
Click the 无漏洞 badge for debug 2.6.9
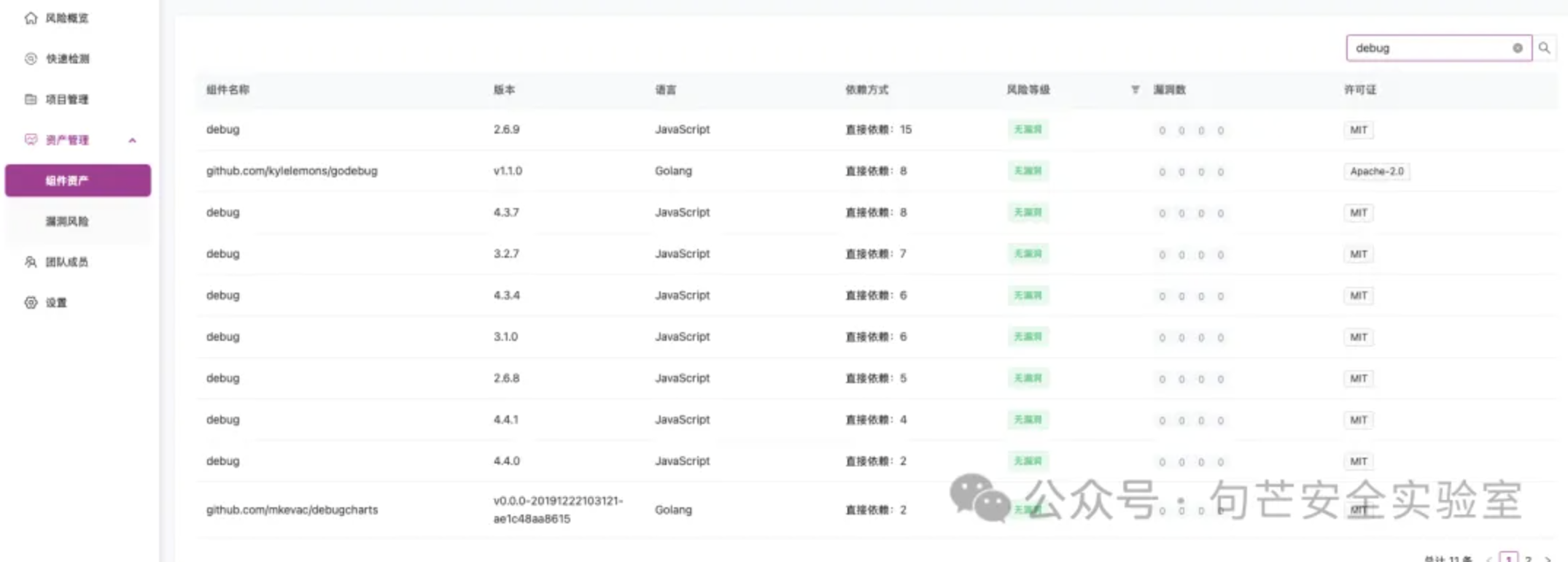coord(1028,130)
